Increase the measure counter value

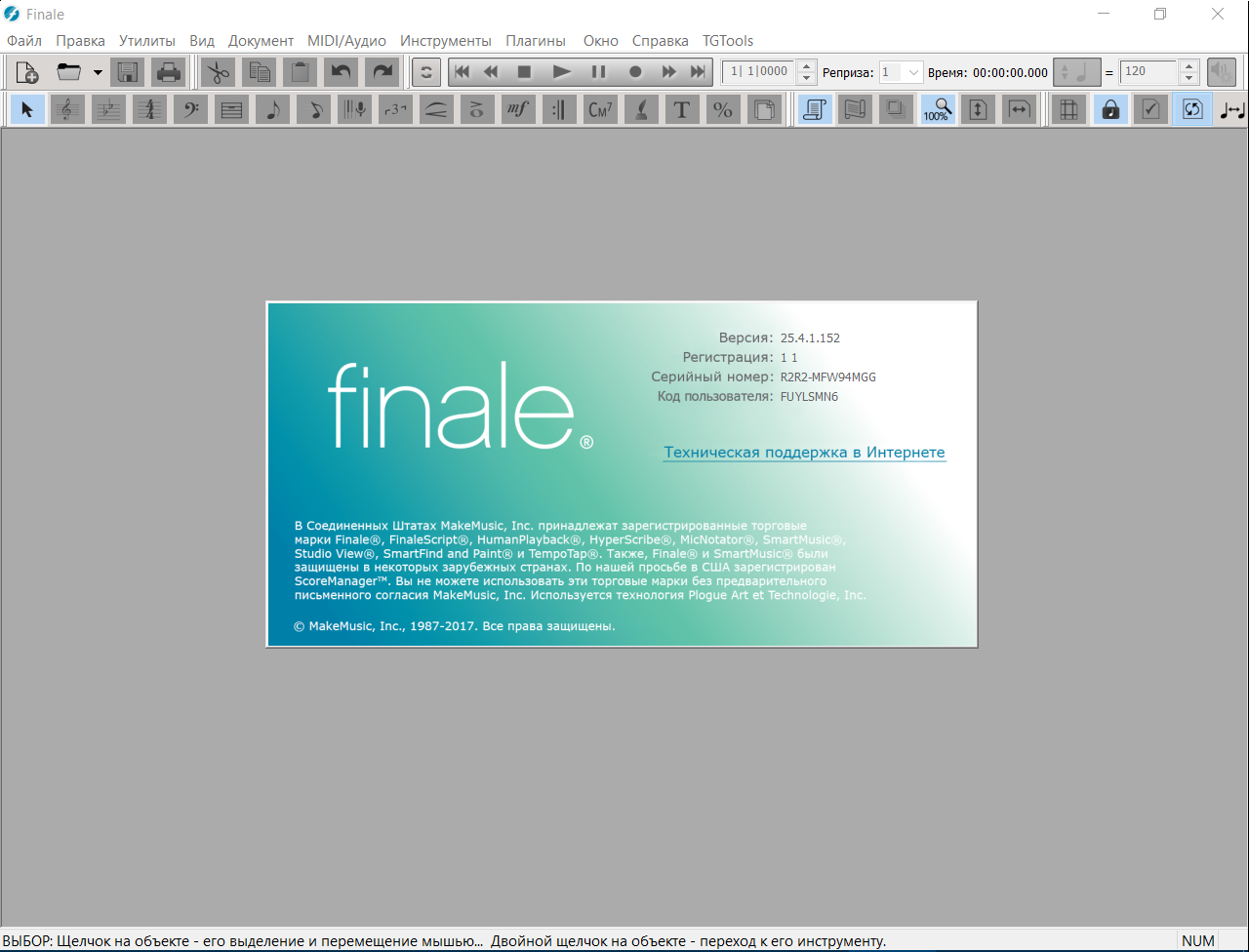806,65
